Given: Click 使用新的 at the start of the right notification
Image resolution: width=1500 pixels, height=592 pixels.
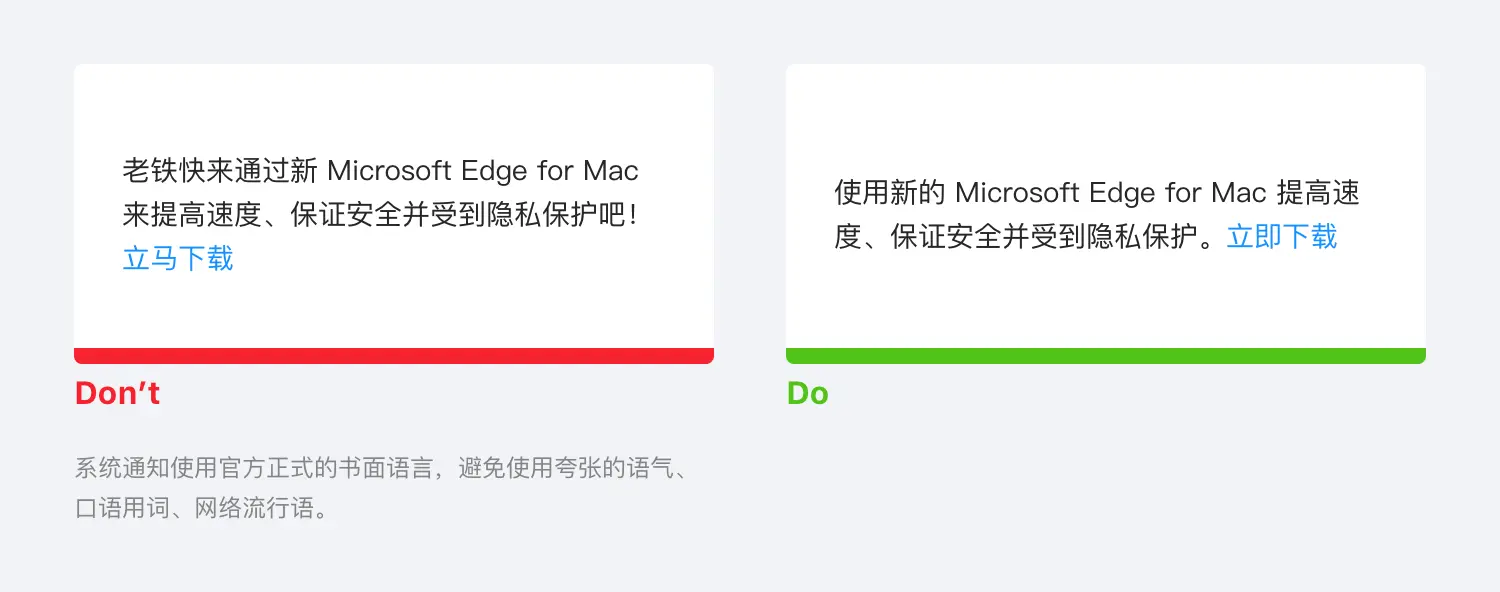Looking at the screenshot, I should (x=890, y=192).
